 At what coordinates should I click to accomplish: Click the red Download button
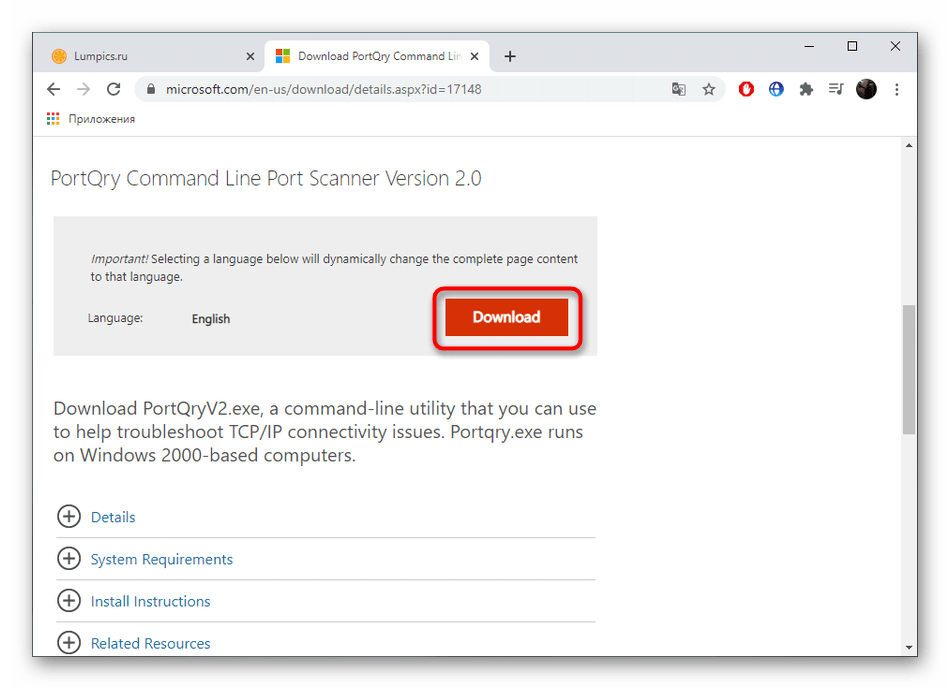[x=507, y=317]
